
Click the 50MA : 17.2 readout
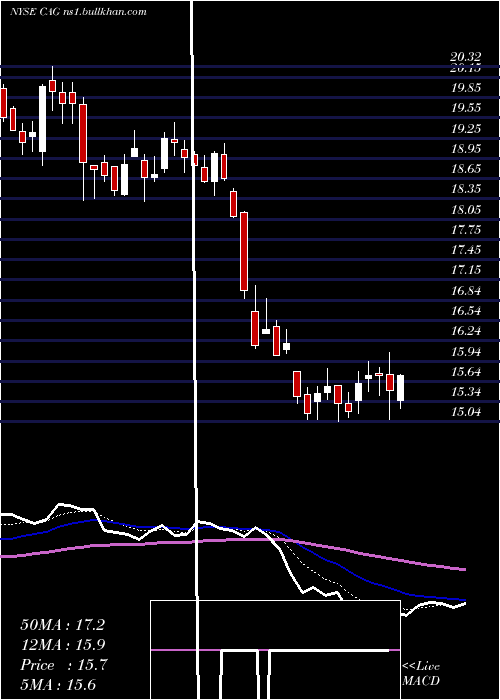coord(62,625)
